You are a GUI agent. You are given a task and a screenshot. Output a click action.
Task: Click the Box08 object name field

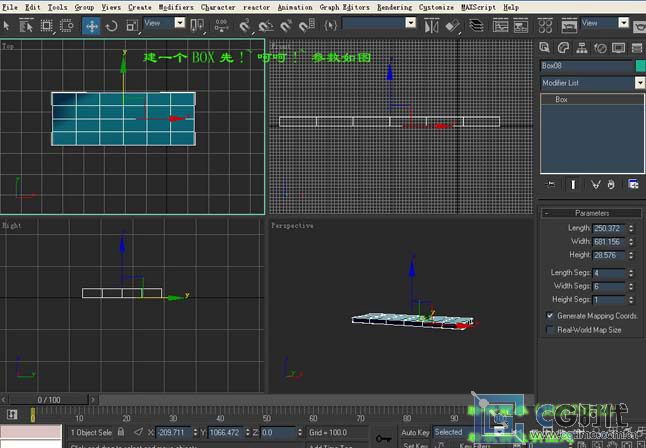[x=587, y=66]
